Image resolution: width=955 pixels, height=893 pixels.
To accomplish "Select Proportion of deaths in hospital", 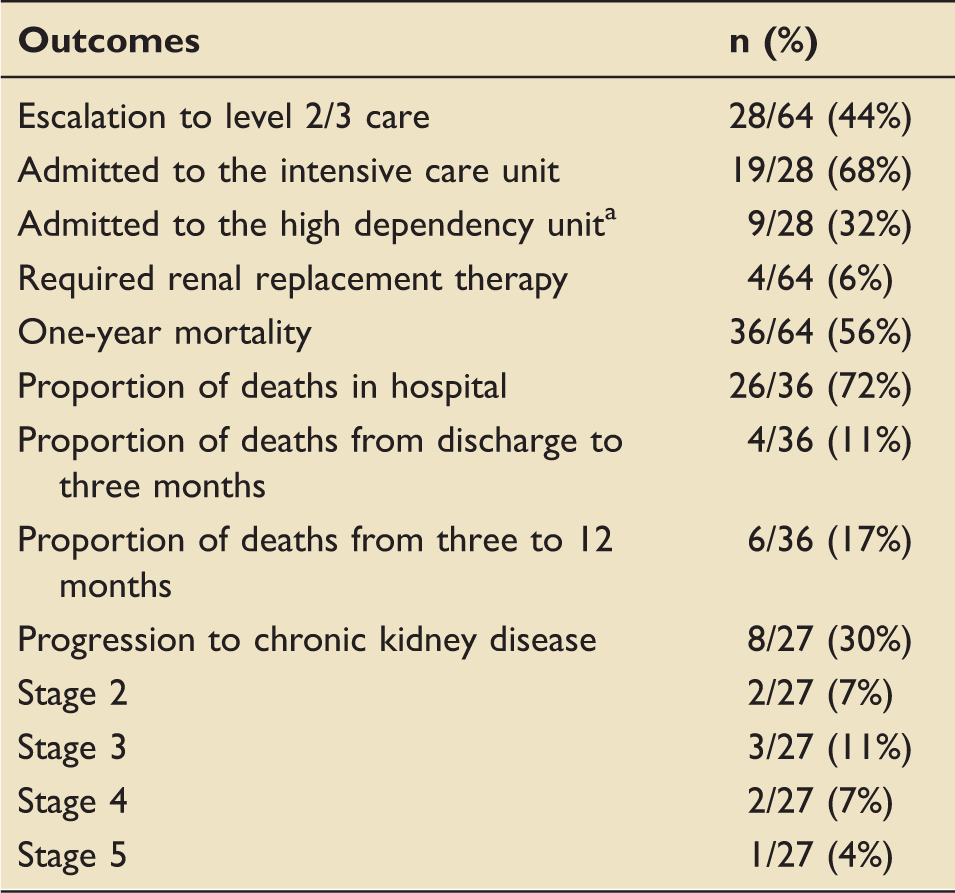I will coord(262,387).
